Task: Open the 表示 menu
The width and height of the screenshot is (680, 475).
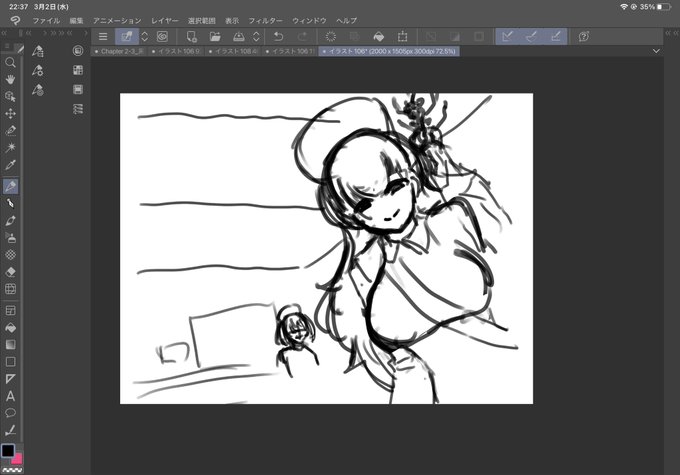Action: [x=232, y=20]
